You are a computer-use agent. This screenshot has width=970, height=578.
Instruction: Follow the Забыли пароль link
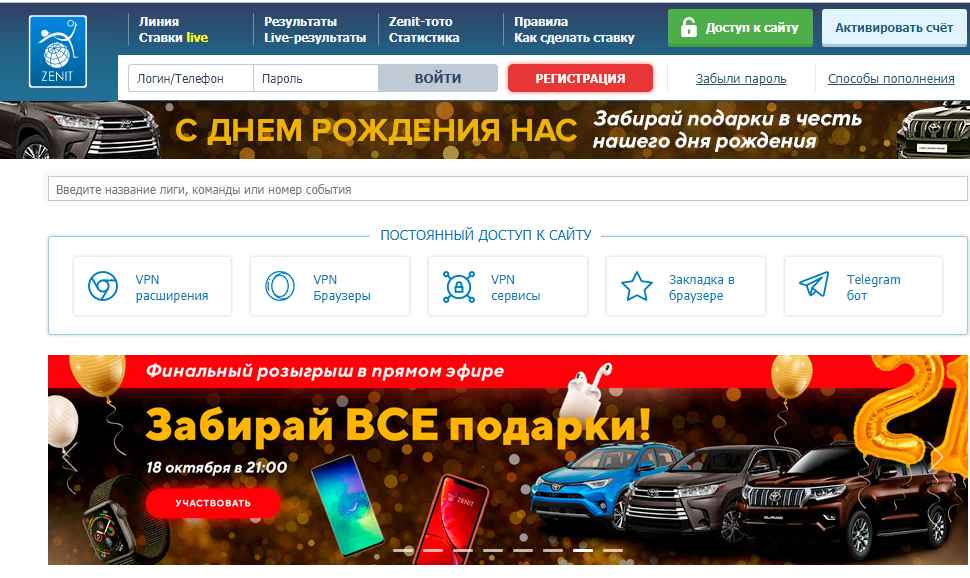[741, 79]
